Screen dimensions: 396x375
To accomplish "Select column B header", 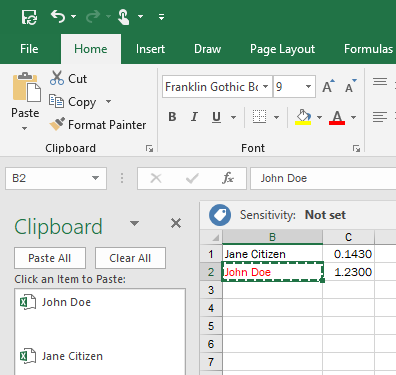I will pos(272,237).
